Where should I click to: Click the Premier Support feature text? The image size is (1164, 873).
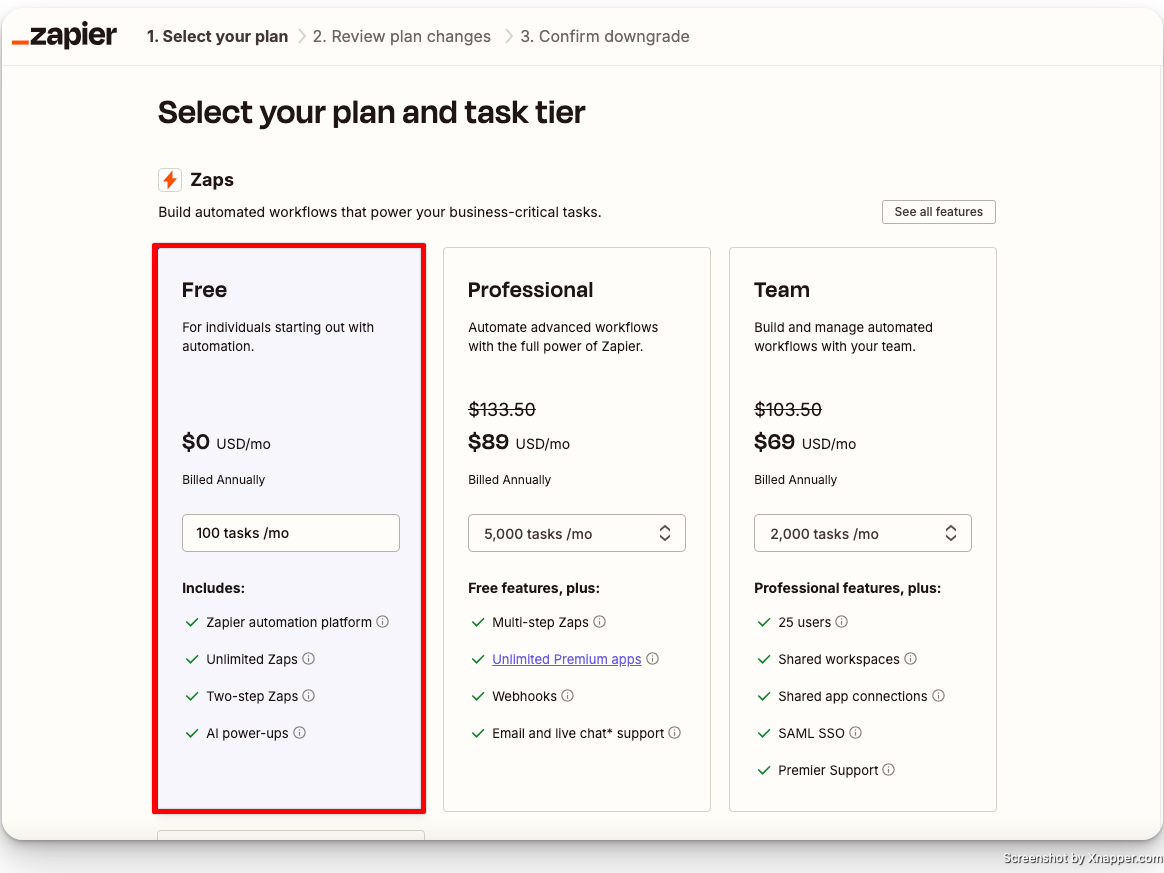(828, 771)
